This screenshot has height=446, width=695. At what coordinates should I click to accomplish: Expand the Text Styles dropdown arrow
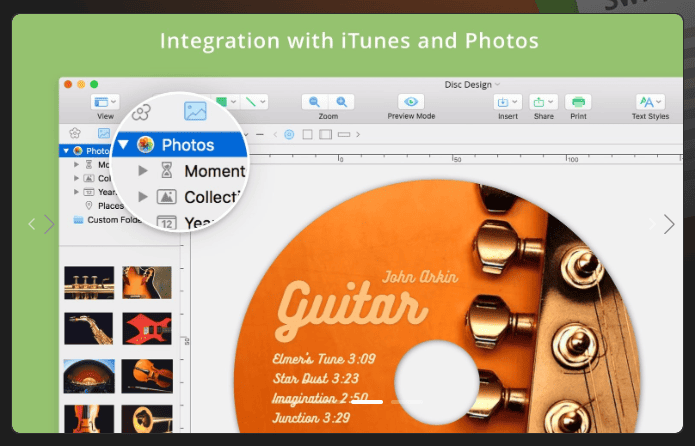pyautogui.click(x=659, y=102)
